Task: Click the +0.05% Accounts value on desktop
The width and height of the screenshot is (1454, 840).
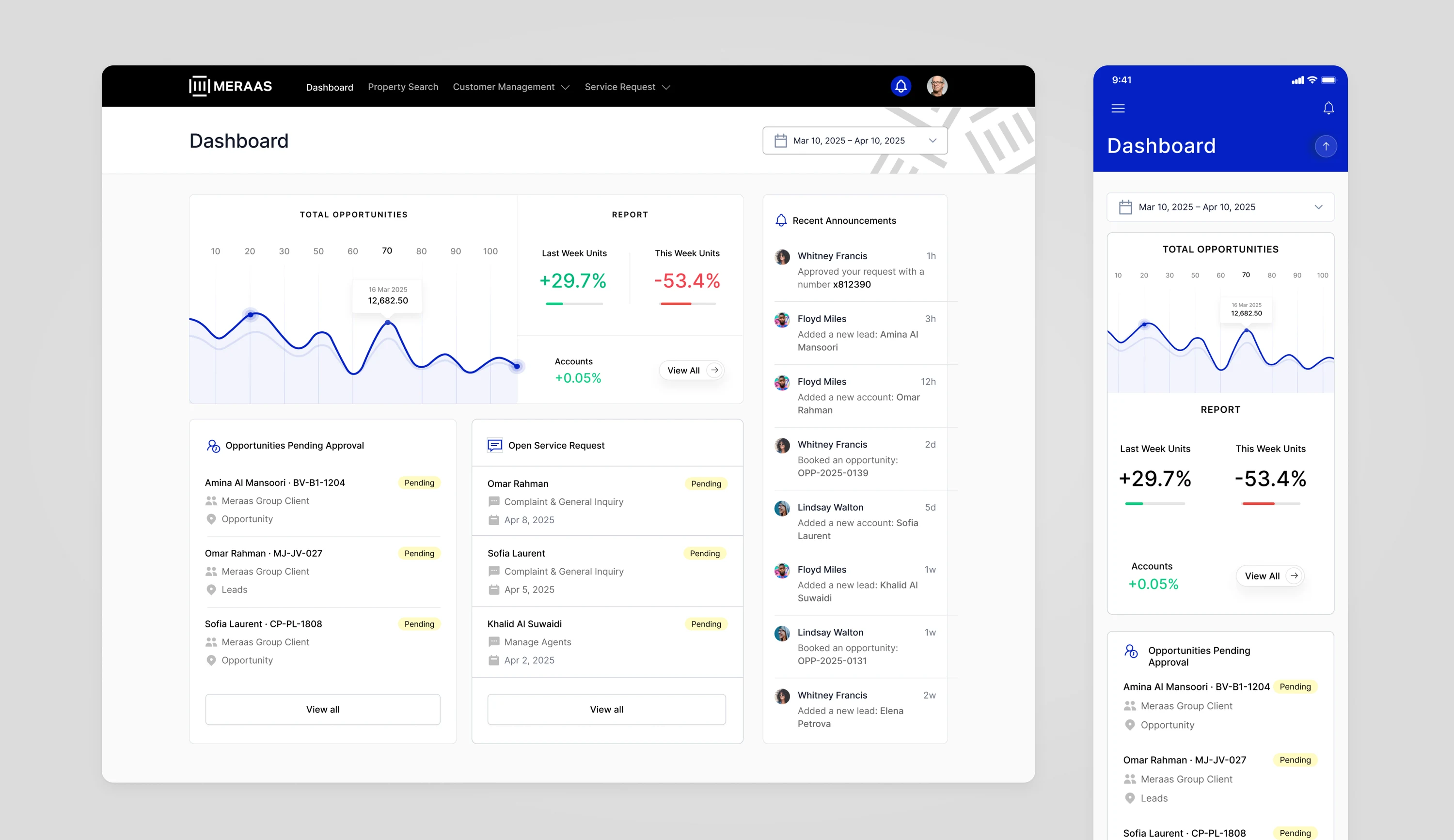Action: point(578,378)
